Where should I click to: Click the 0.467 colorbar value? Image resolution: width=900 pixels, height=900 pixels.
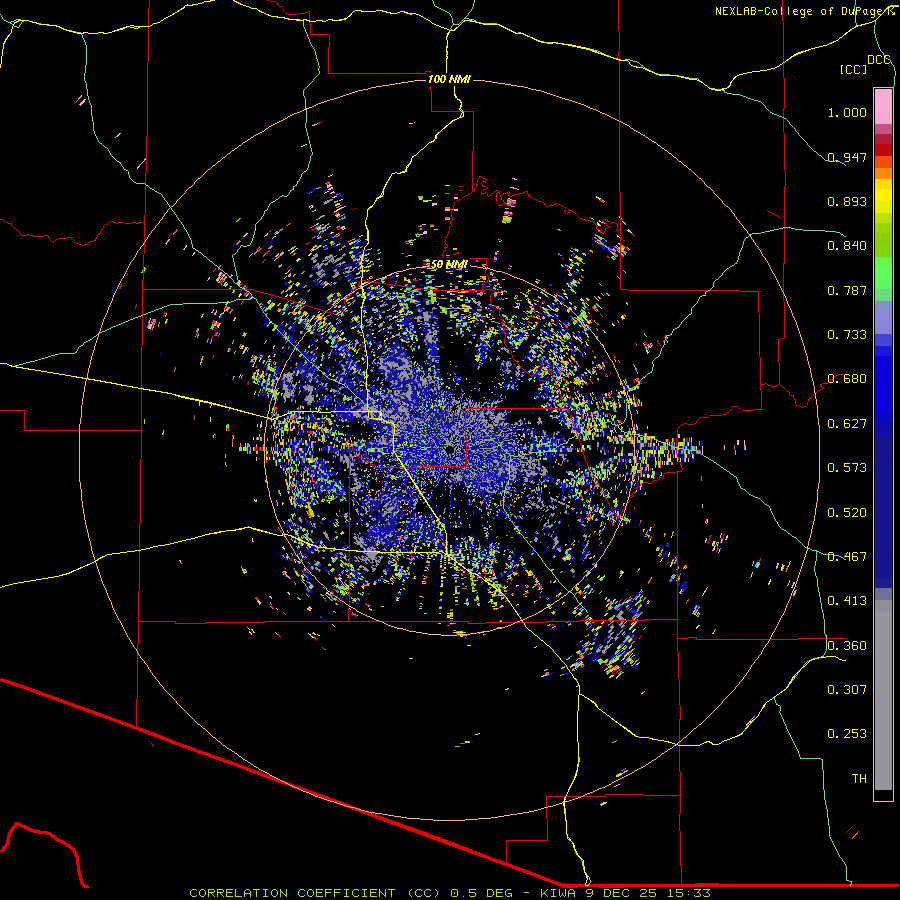tap(847, 557)
